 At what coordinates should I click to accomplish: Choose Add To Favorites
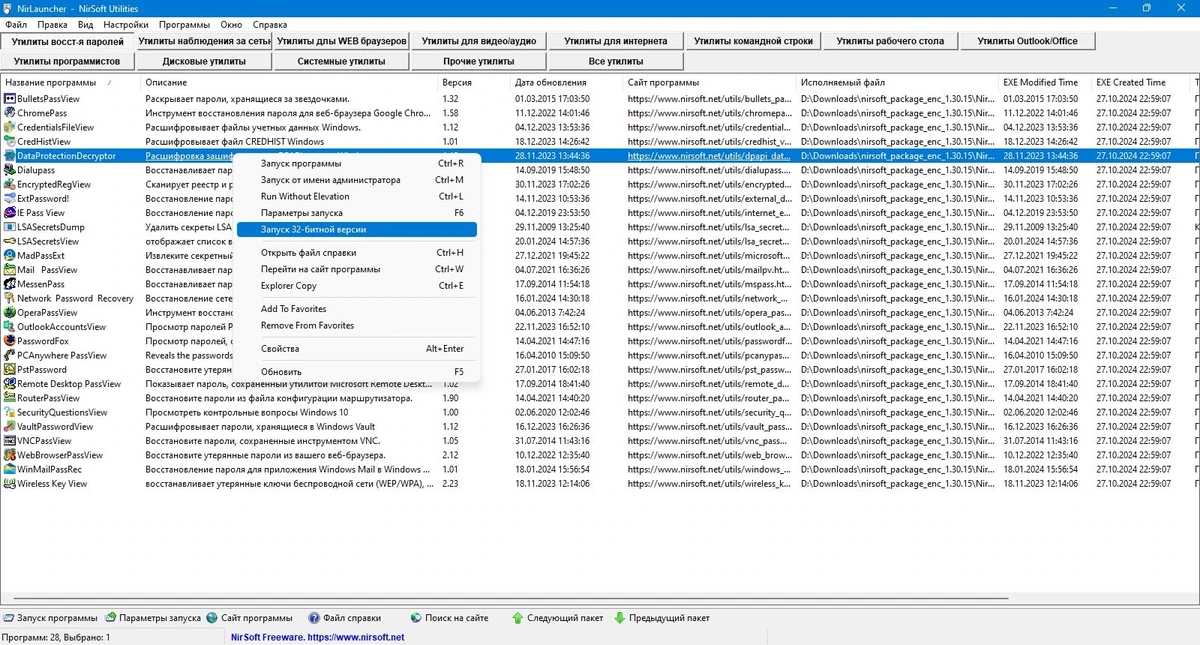357,309
